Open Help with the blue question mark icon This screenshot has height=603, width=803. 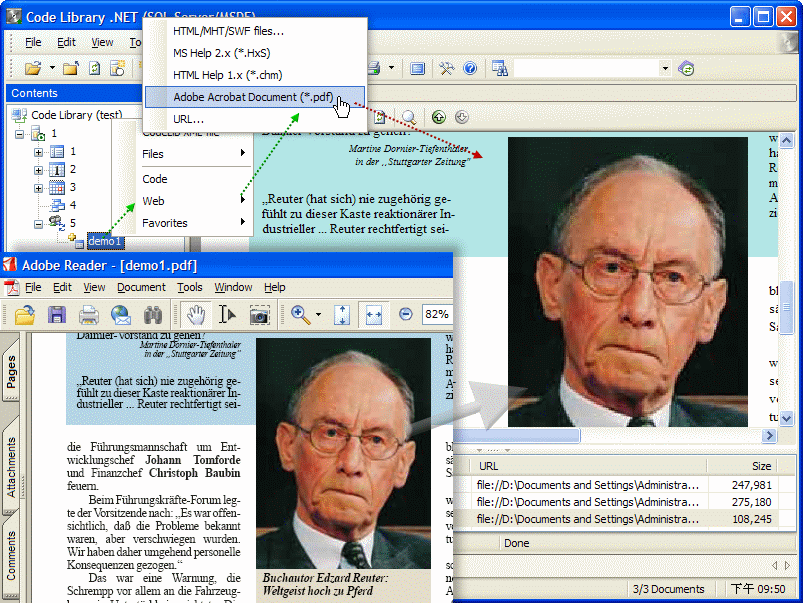470,68
